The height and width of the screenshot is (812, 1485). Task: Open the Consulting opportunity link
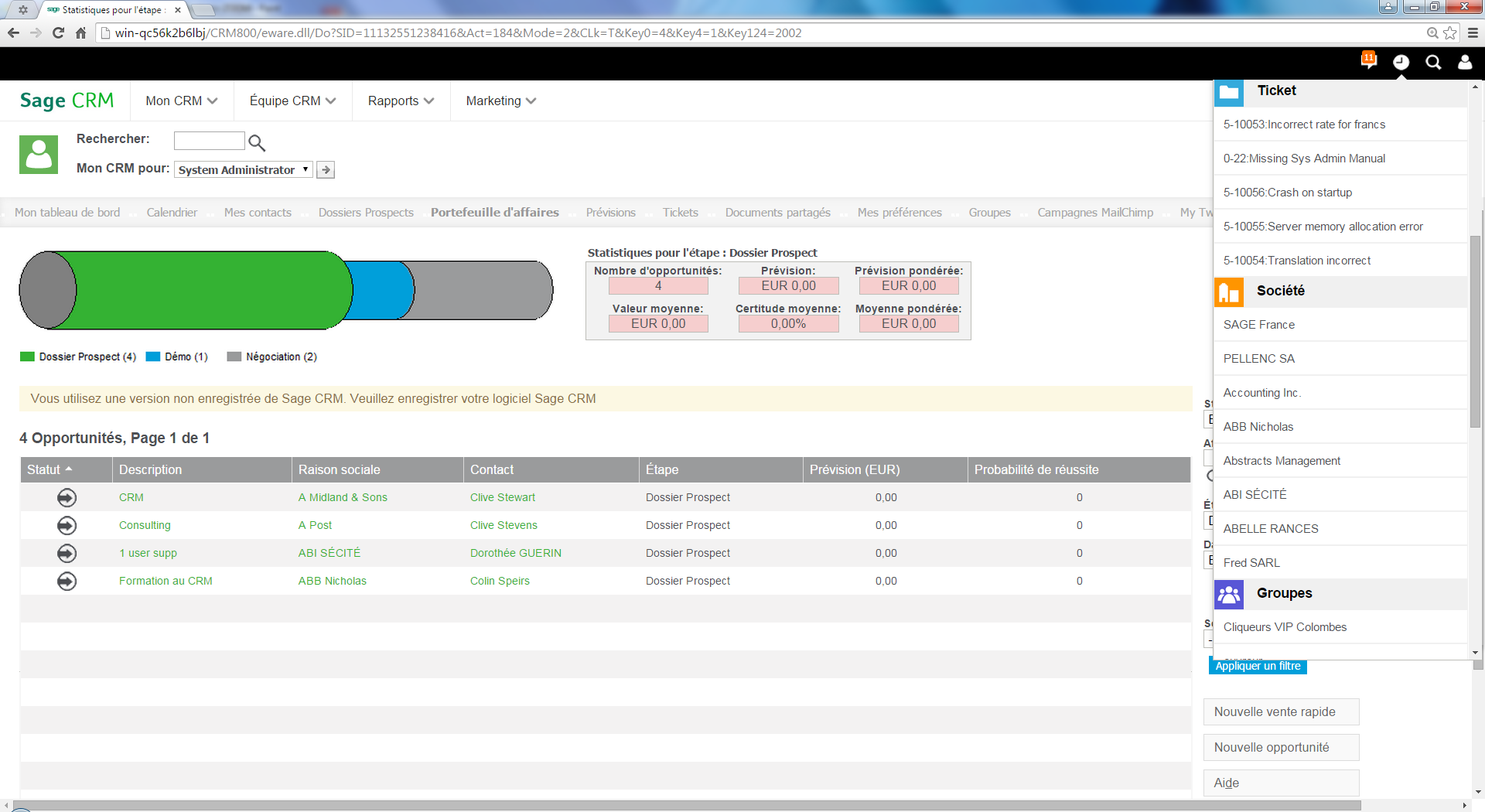coord(145,525)
